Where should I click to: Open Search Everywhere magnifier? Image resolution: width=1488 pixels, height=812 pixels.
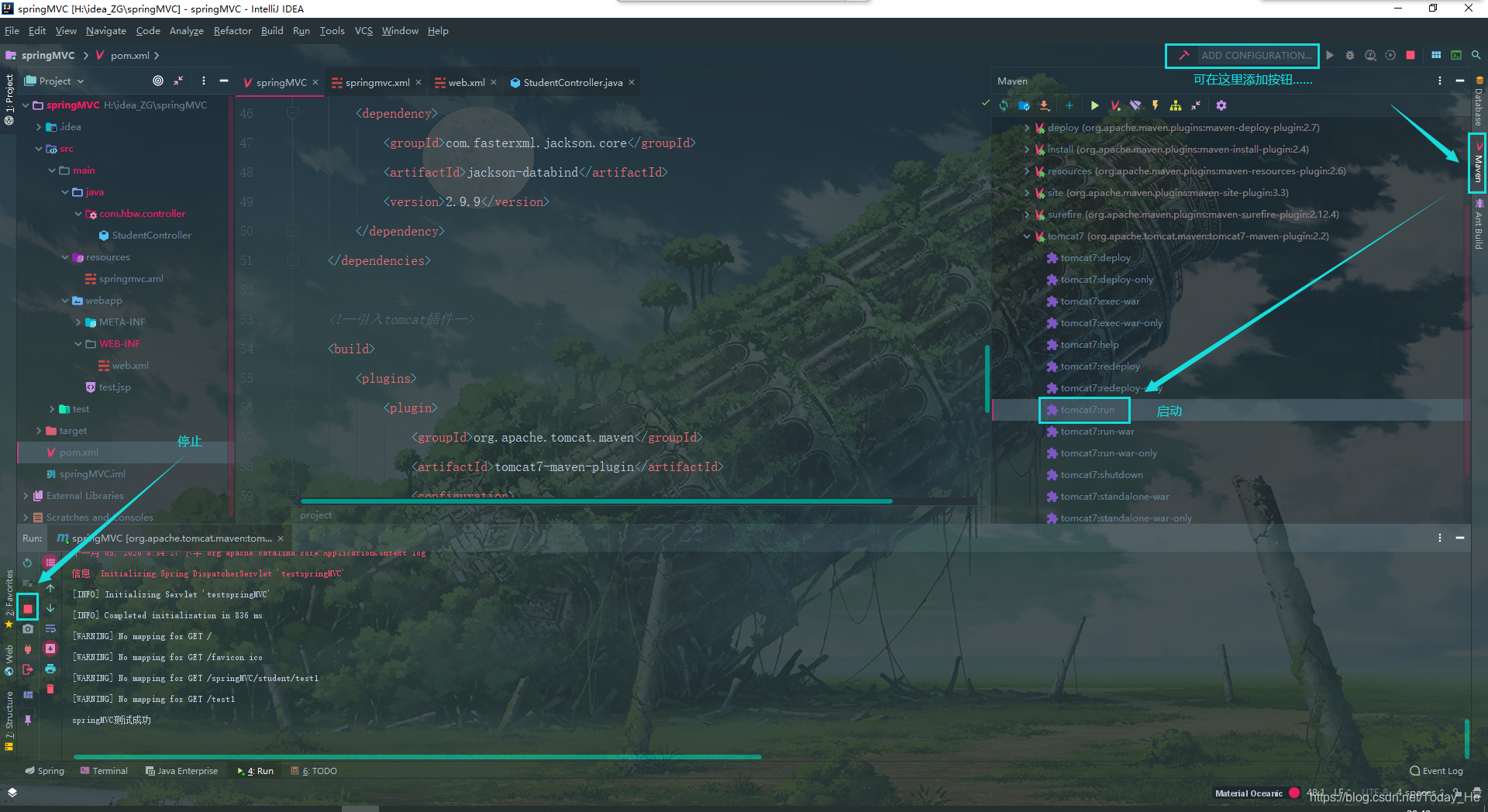tap(1476, 55)
